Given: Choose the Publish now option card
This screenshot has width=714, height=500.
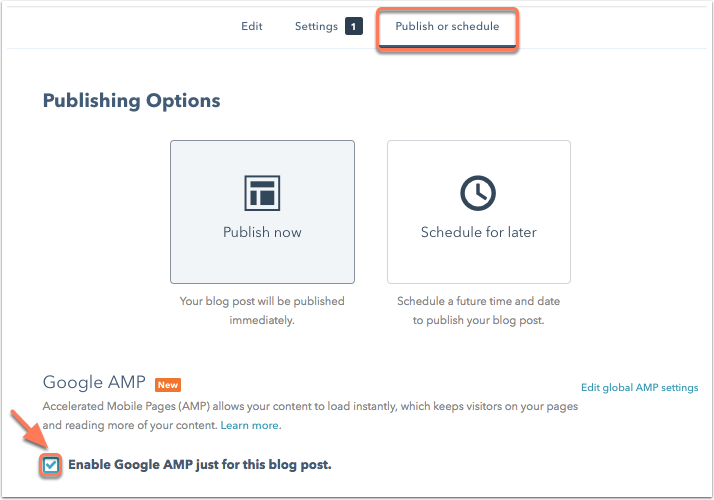Looking at the screenshot, I should (x=262, y=212).
